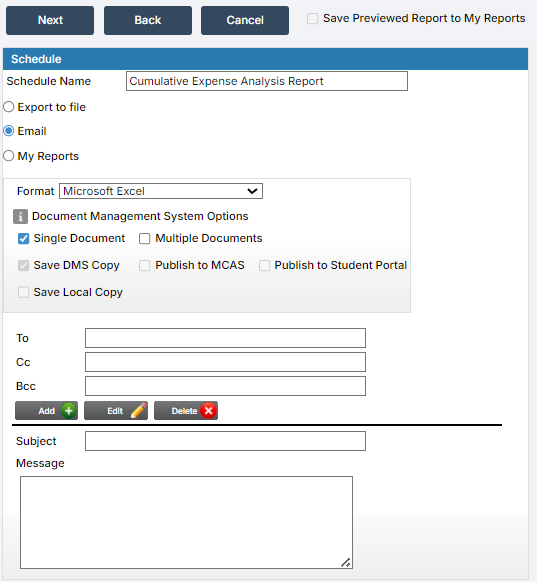The height and width of the screenshot is (582, 537).
Task: Uncheck the Single Document checkbox
Action: 23,239
